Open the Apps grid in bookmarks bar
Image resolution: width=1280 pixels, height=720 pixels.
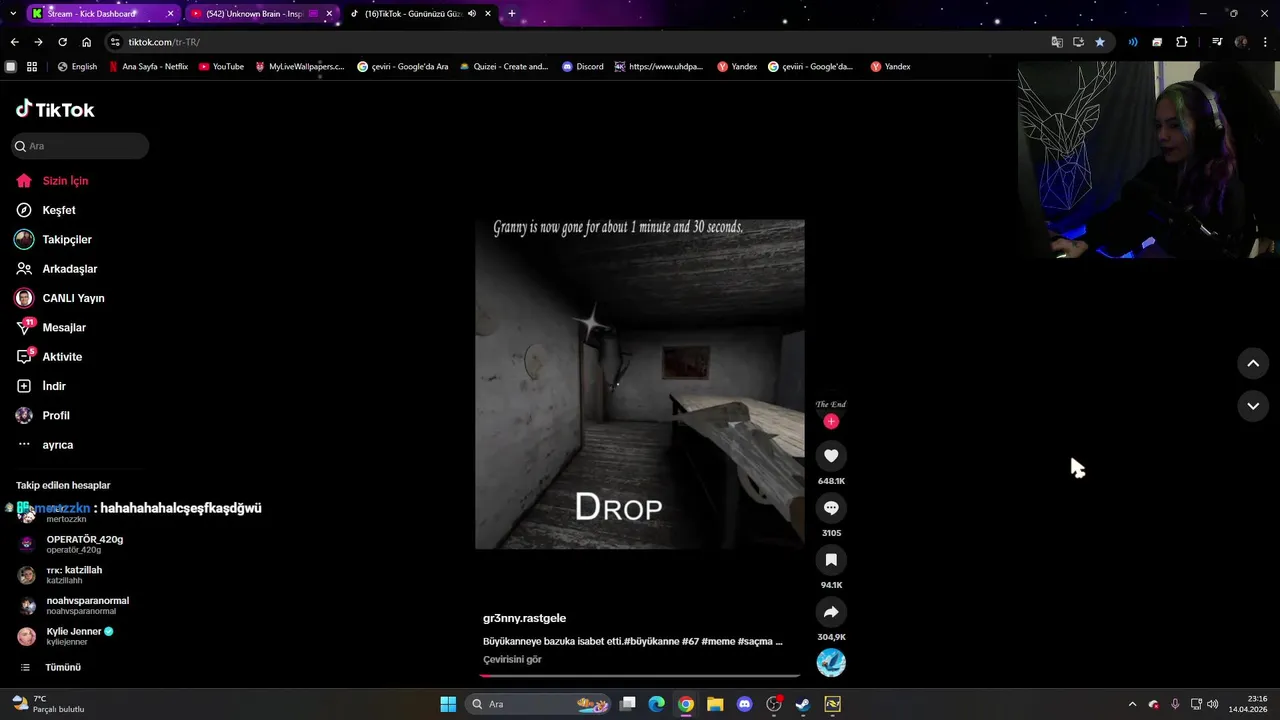[32, 67]
